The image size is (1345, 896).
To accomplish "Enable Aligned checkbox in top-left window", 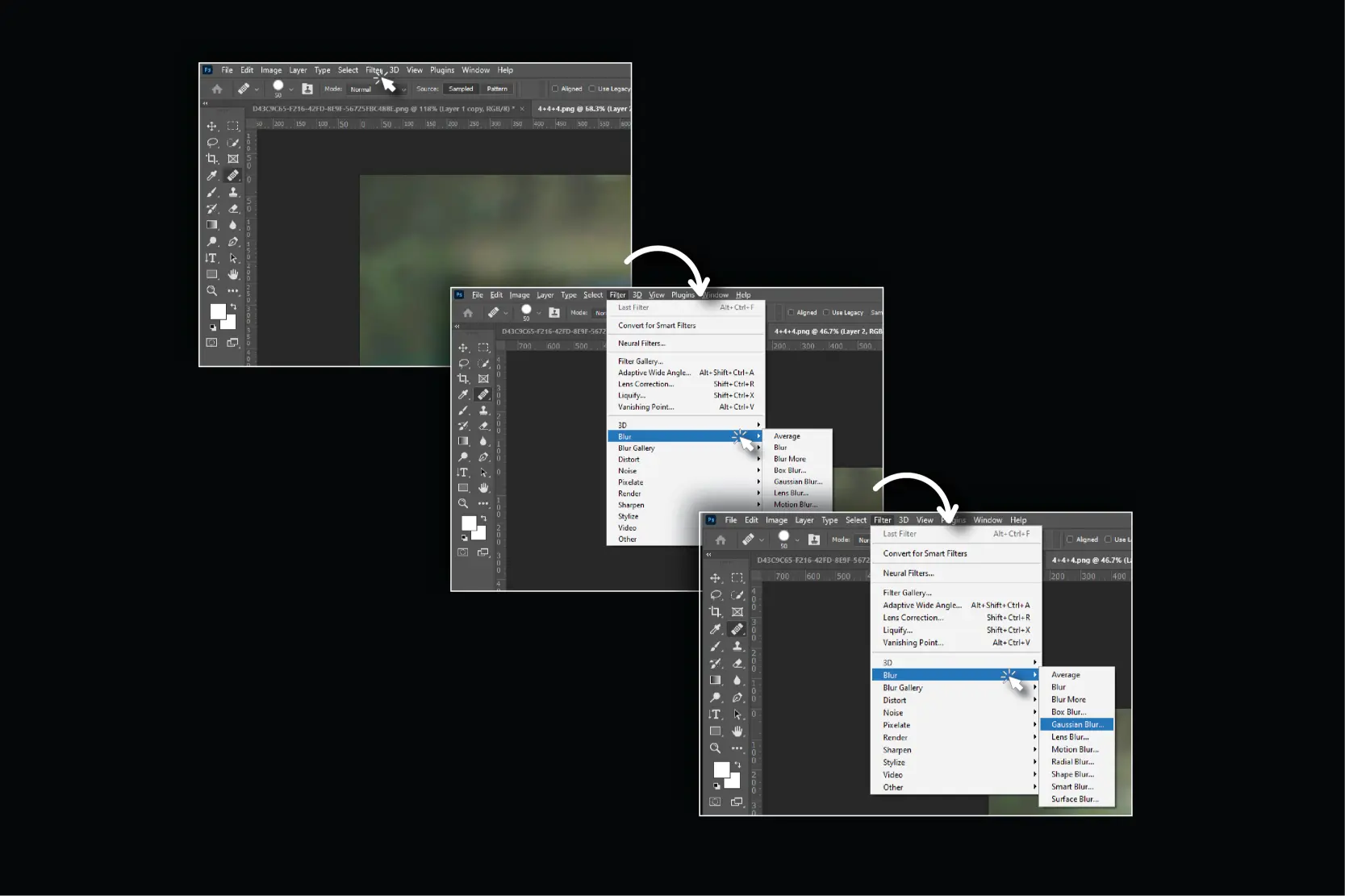I will [x=555, y=89].
